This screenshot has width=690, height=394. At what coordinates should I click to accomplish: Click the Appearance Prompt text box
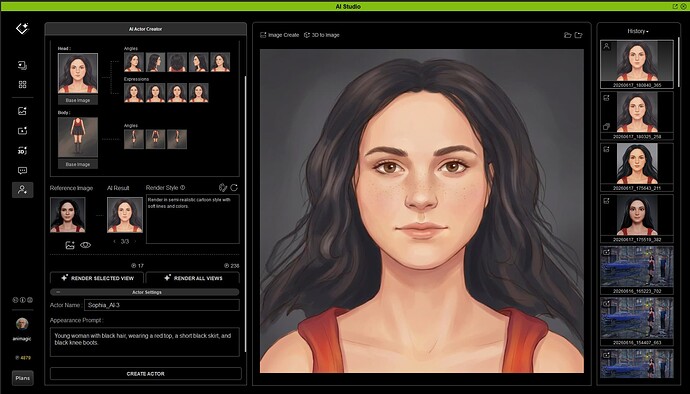(x=145, y=342)
